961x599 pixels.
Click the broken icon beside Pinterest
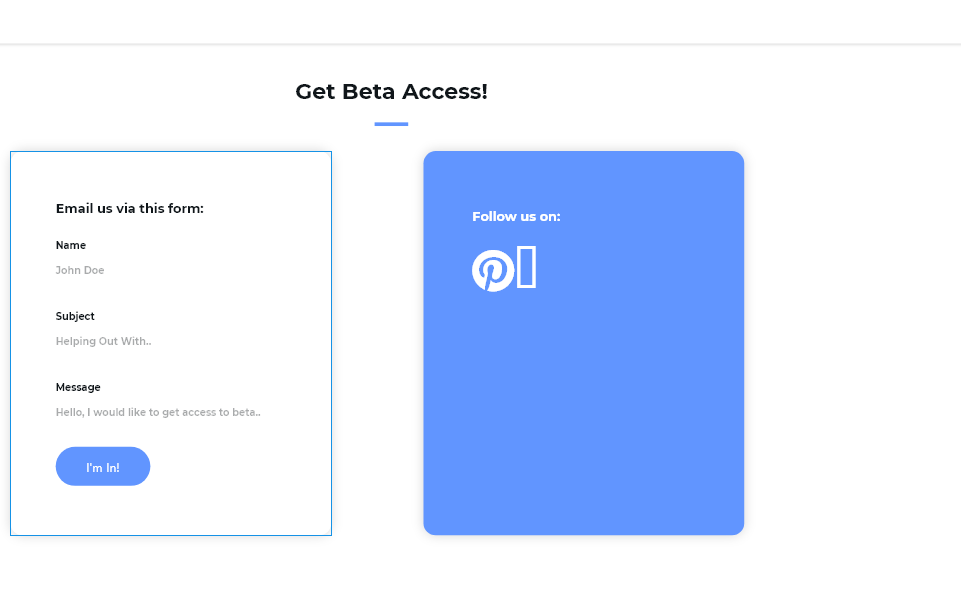[x=526, y=267]
